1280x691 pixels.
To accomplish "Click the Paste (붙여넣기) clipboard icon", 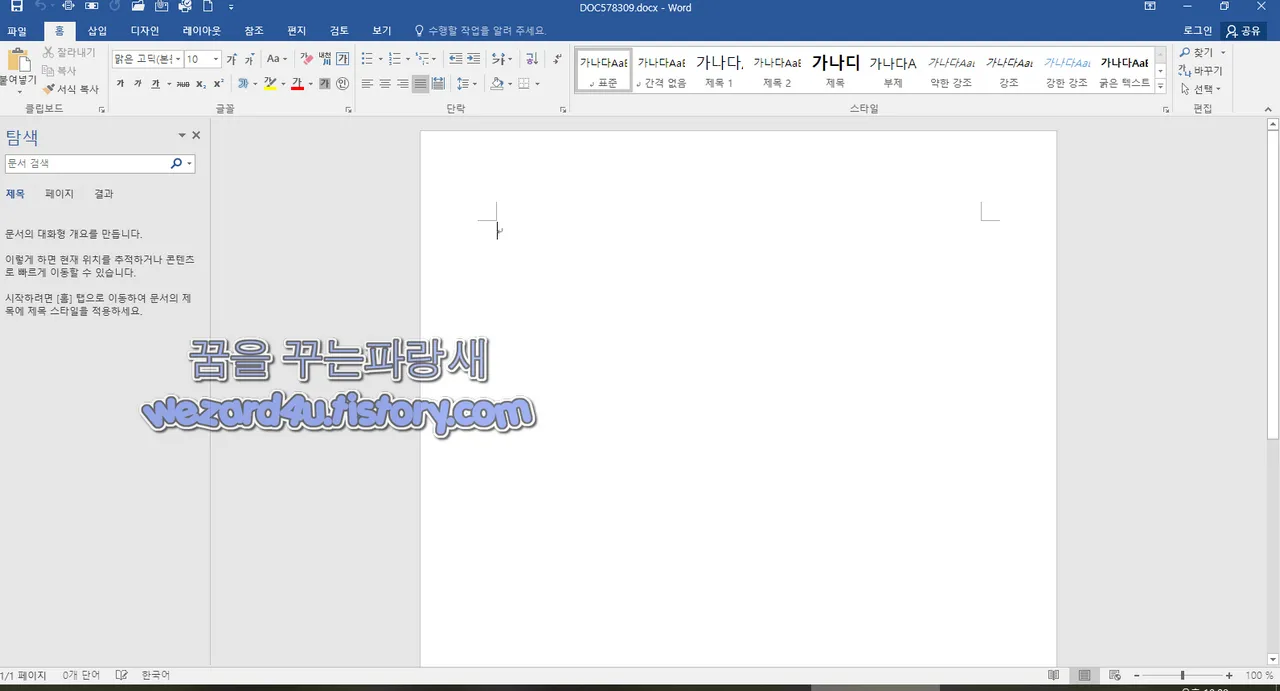I will coord(18,60).
